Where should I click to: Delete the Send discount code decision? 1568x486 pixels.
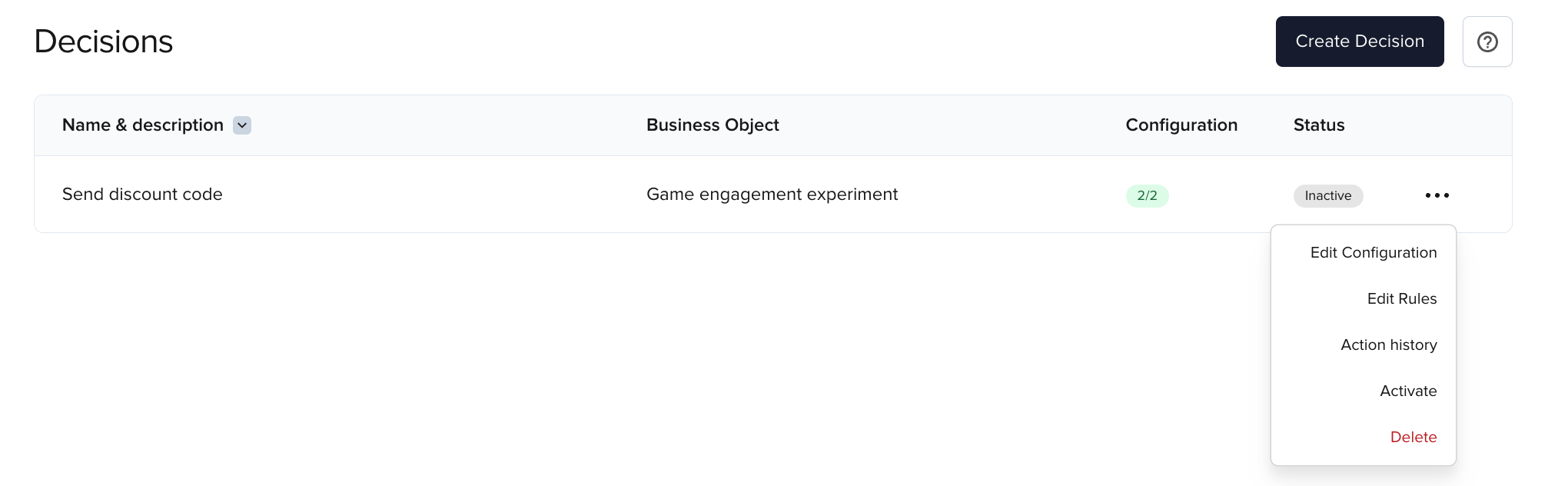(1414, 437)
